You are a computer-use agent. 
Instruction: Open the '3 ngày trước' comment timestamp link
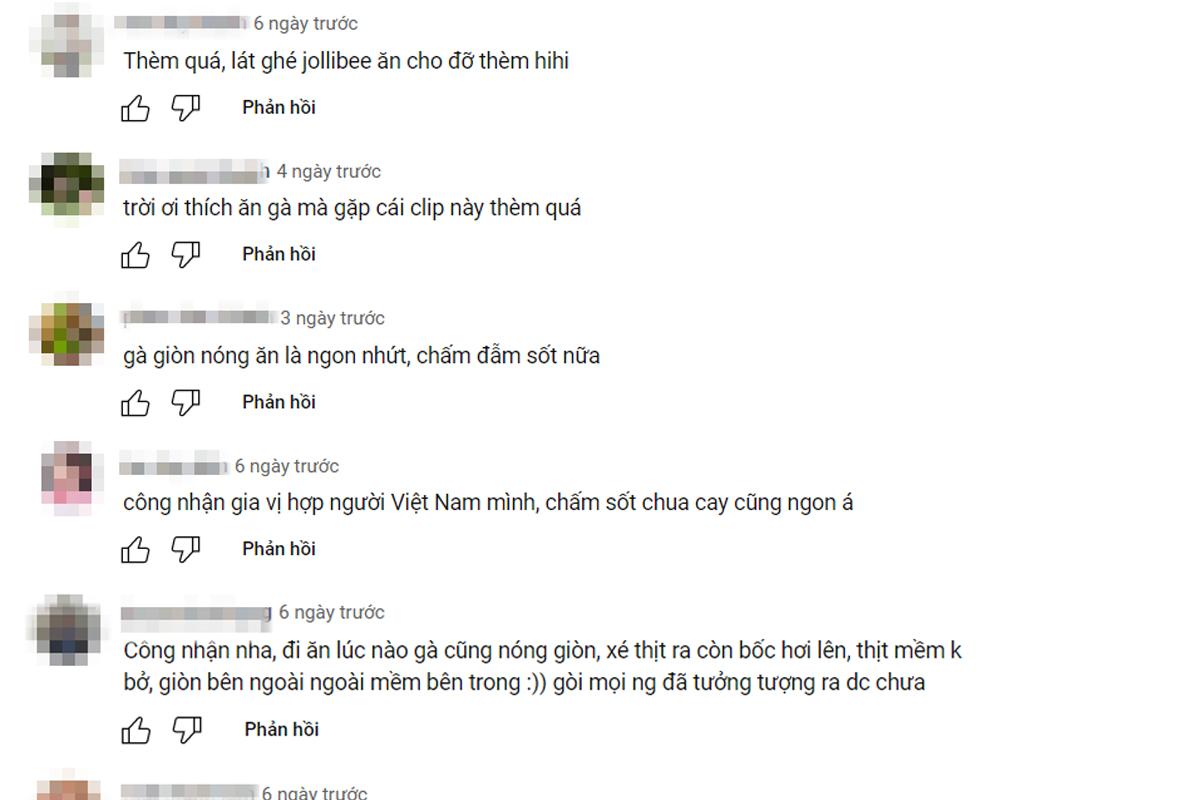point(333,318)
